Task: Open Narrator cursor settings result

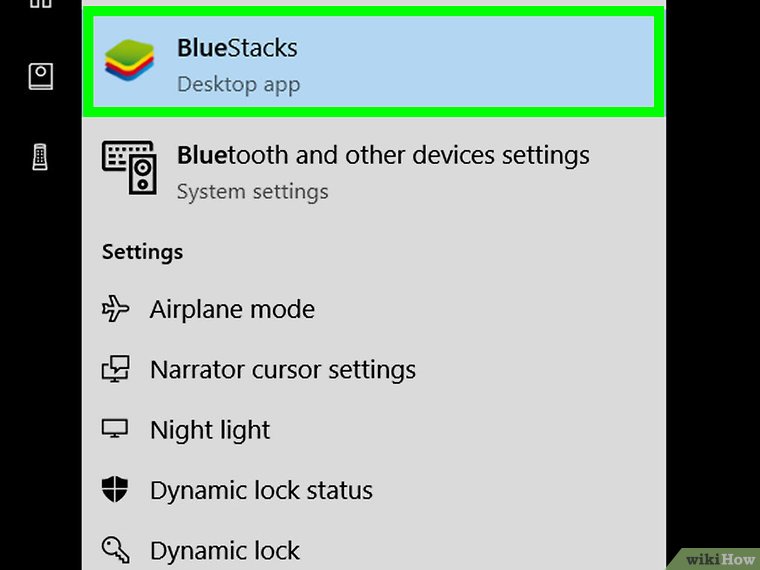Action: (x=283, y=370)
